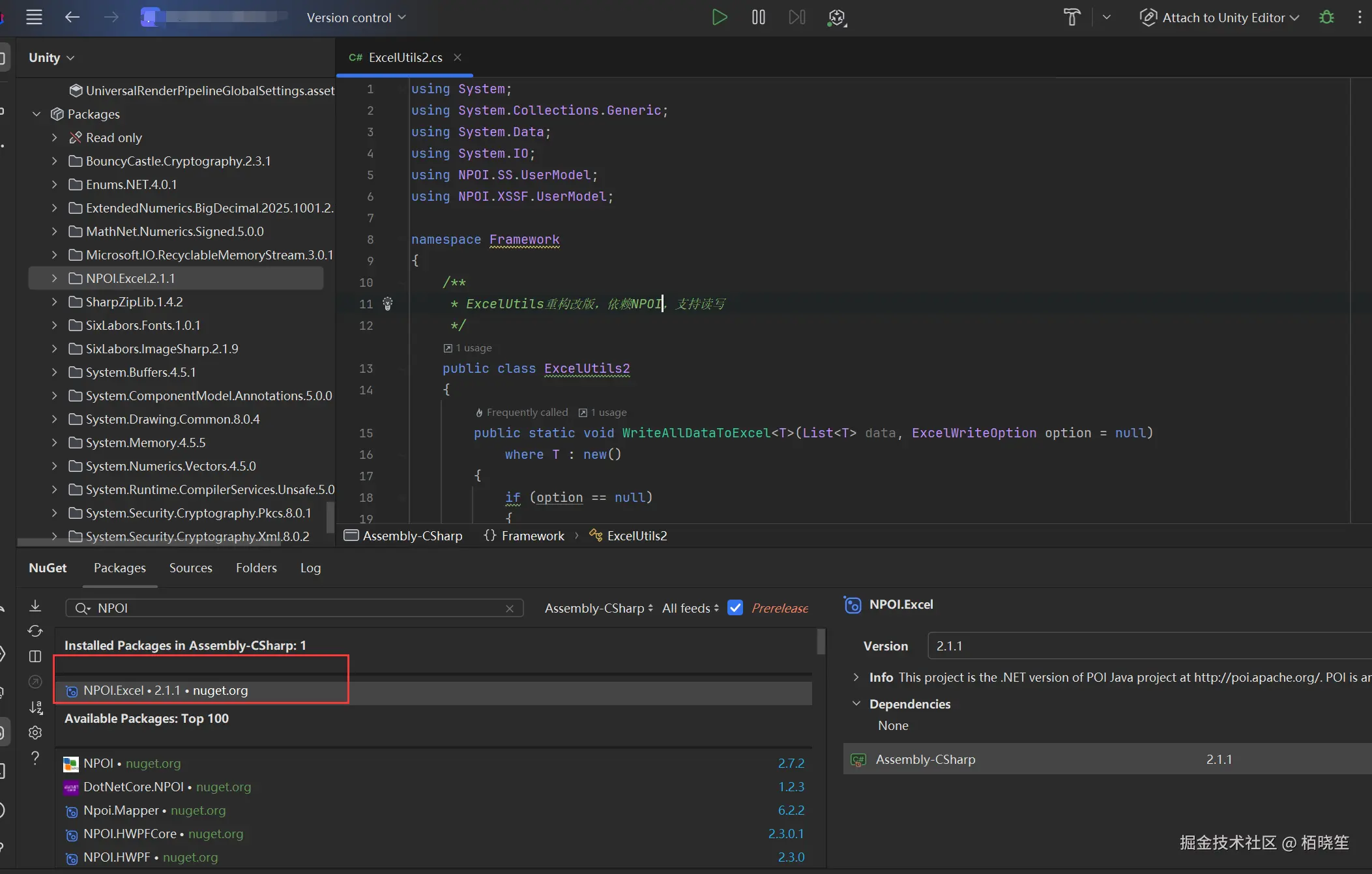This screenshot has height=874, width=1372.
Task: Select the Assembly-CSharp 2.1.1 project row
Action: (1107, 760)
